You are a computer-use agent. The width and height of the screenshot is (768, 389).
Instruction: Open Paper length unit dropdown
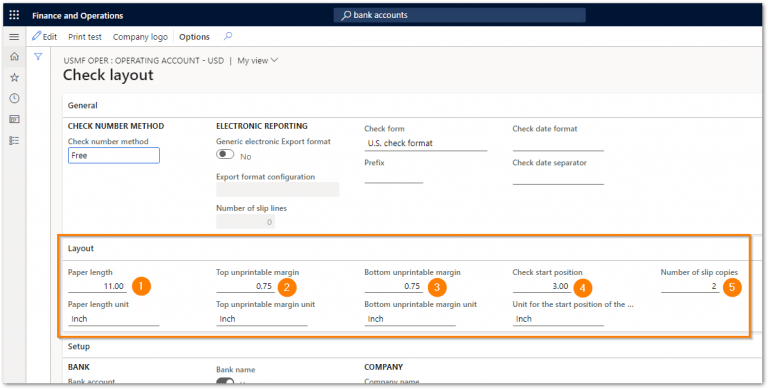(114, 319)
